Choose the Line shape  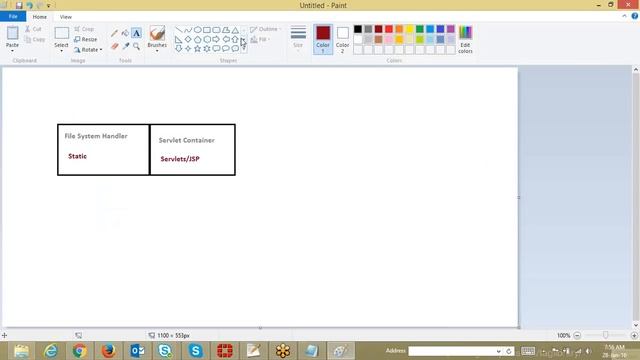click(179, 30)
